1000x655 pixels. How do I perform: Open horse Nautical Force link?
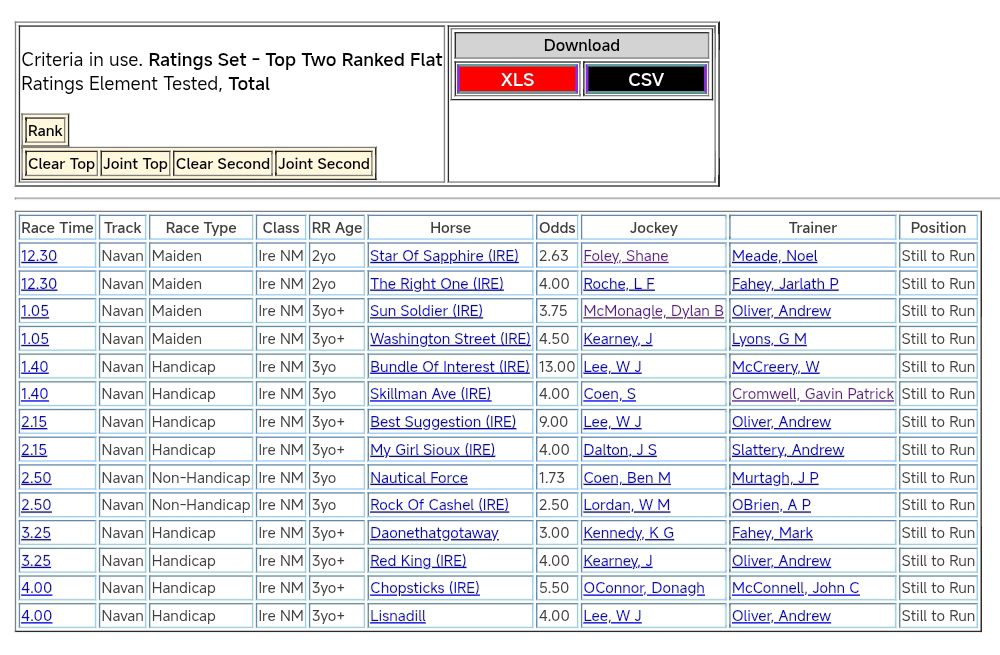418,478
